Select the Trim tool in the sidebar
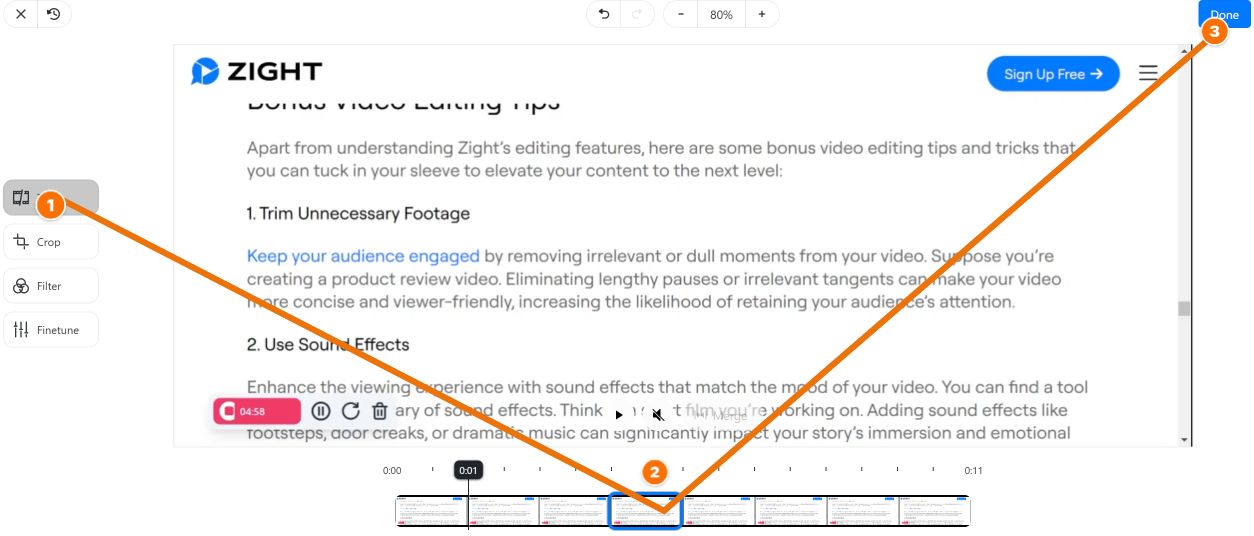Viewport: 1254px width, 536px height. (x=51, y=198)
